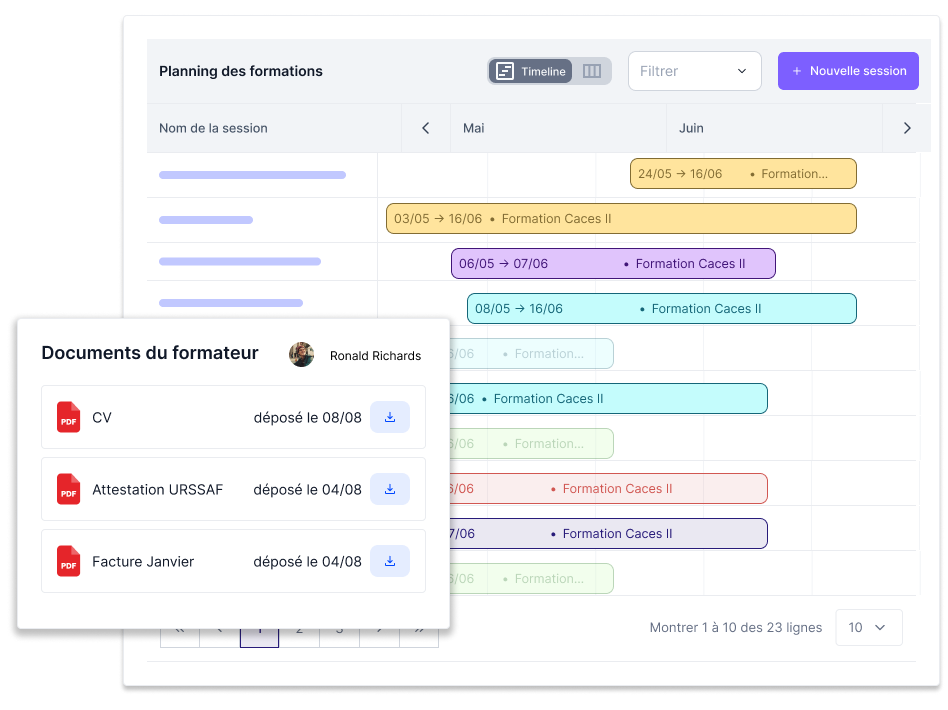
Task: Click the Timeline view icon
Action: (505, 71)
